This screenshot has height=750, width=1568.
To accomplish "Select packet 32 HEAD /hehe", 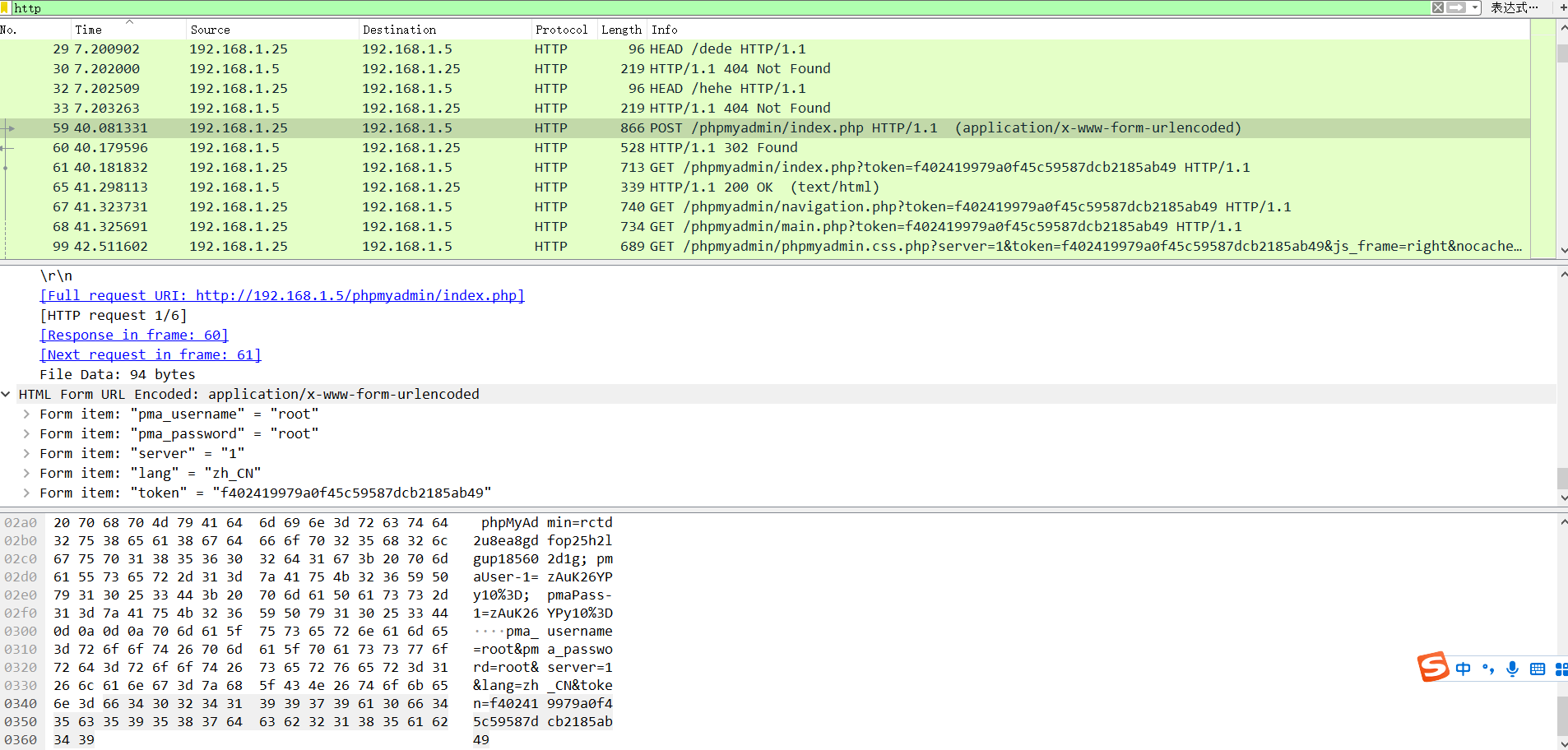I will pos(765,89).
